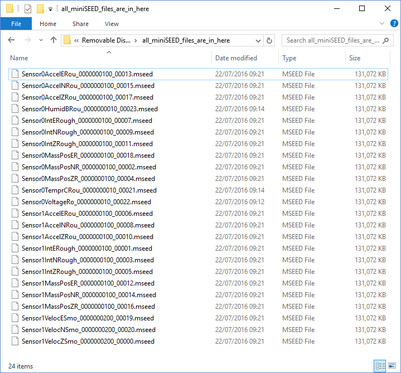This screenshot has height=373, width=401.
Task: Maximize the Explorer window
Action: 362,8
